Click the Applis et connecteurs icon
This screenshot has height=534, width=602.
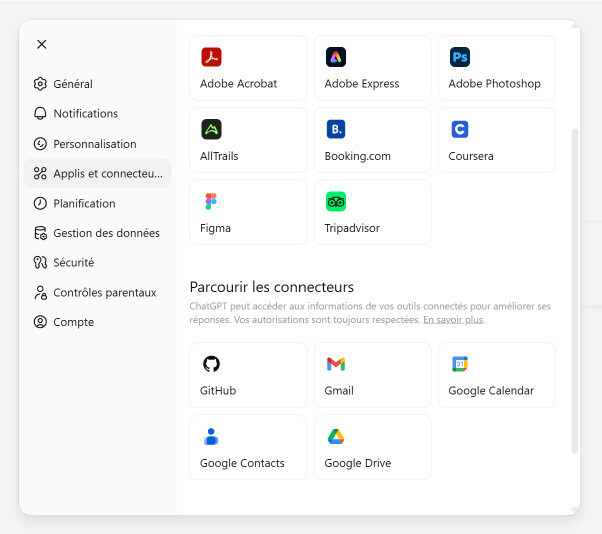click(x=40, y=173)
